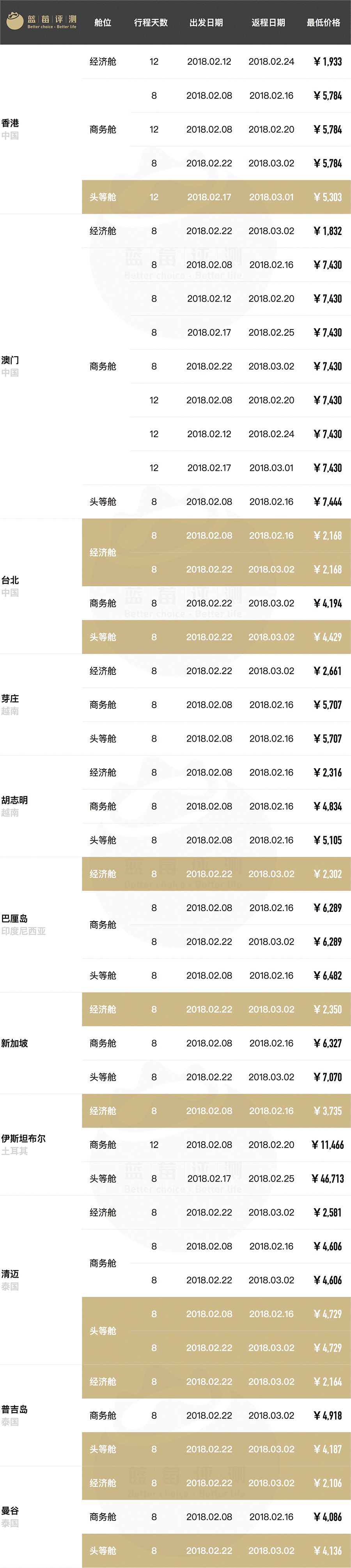Click the highlighted ¥4,136 price for 曼谷
Screen dimensions: 351x1568
click(327, 1551)
